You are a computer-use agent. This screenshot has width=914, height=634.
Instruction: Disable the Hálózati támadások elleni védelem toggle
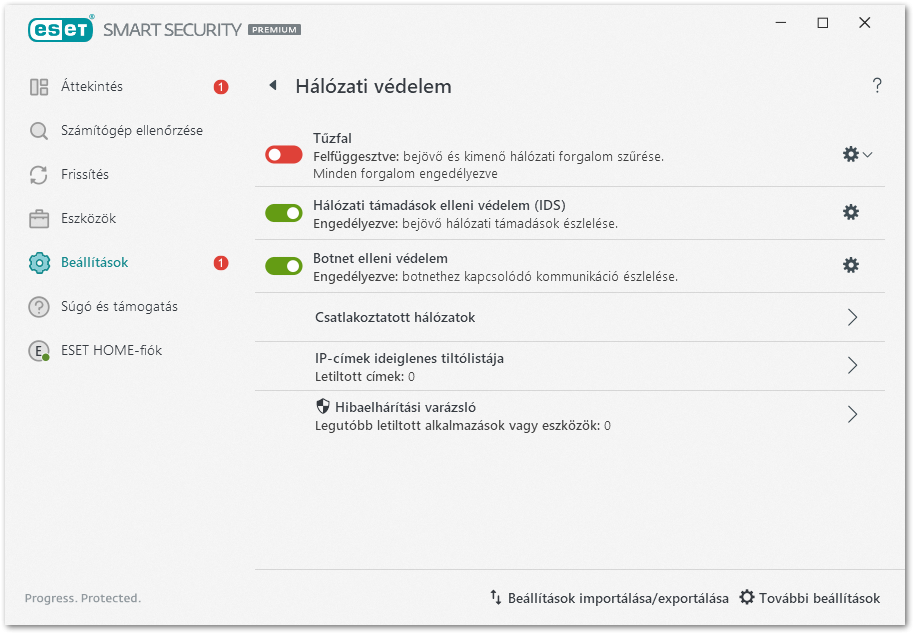[x=284, y=212]
